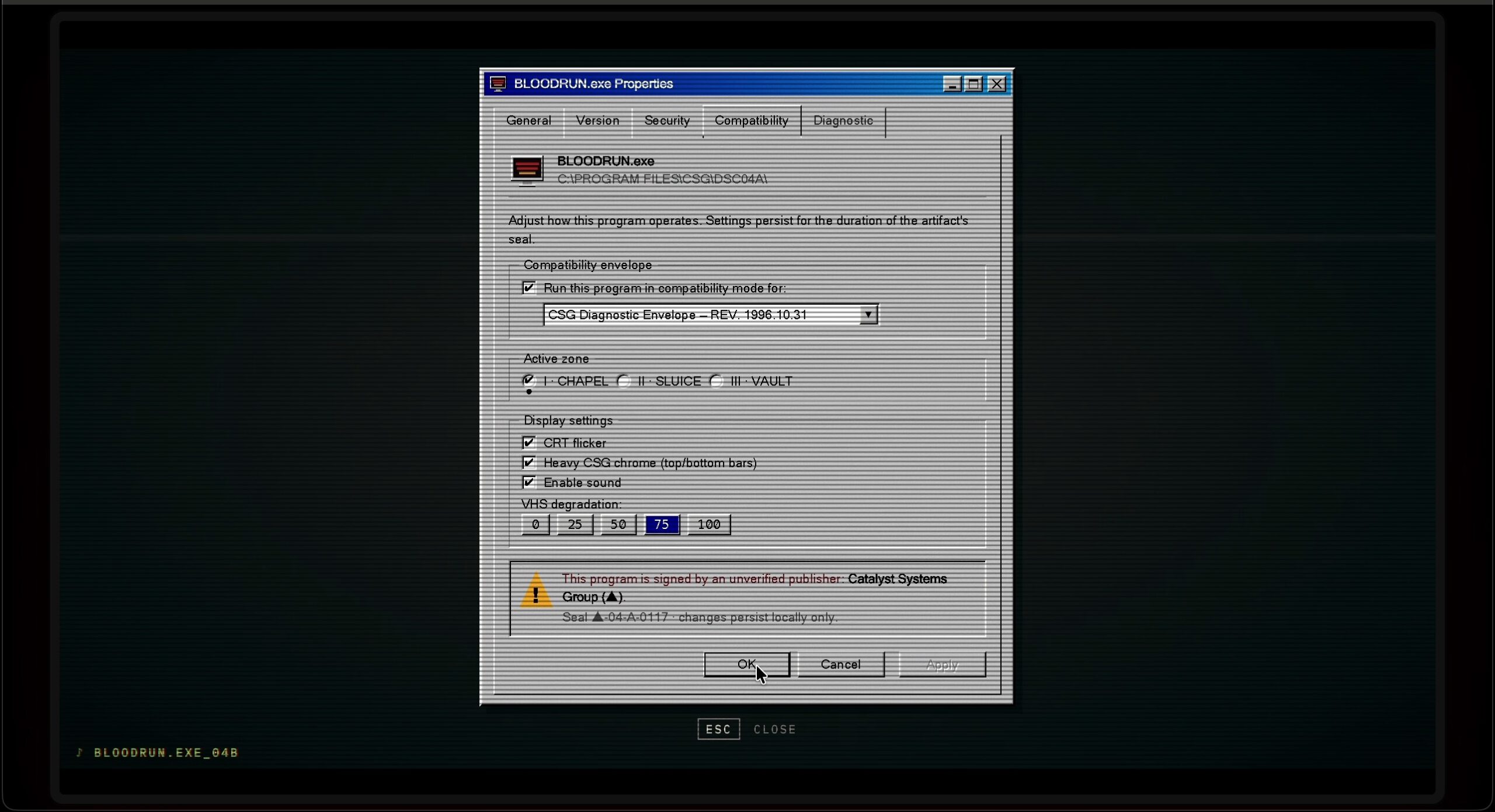The height and width of the screenshot is (812, 1495).
Task: Click the ESC key button
Action: (x=718, y=729)
